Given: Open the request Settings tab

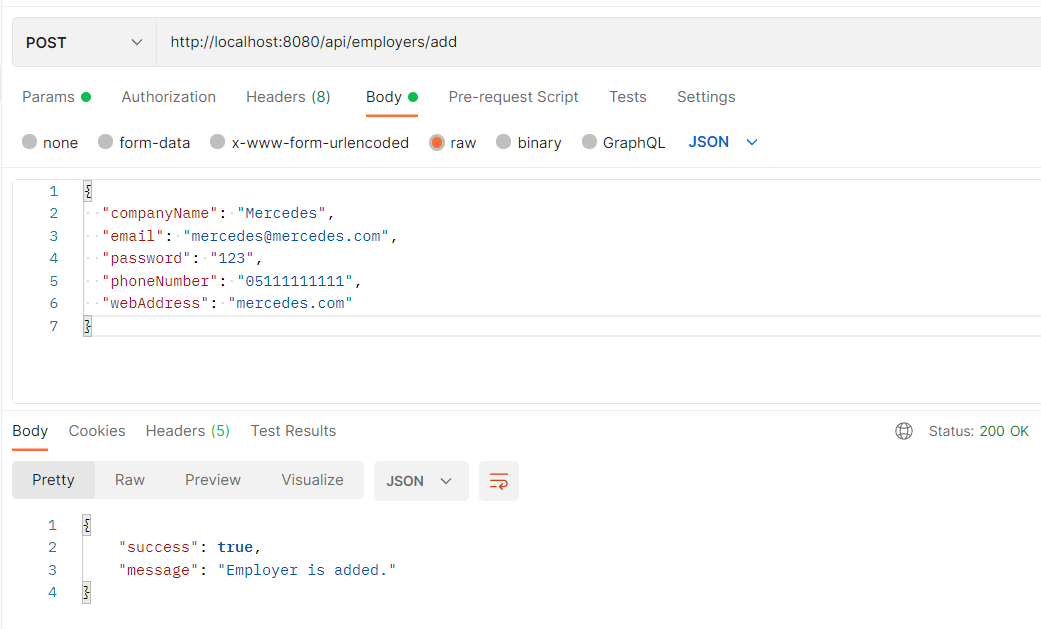Looking at the screenshot, I should coord(705,97).
